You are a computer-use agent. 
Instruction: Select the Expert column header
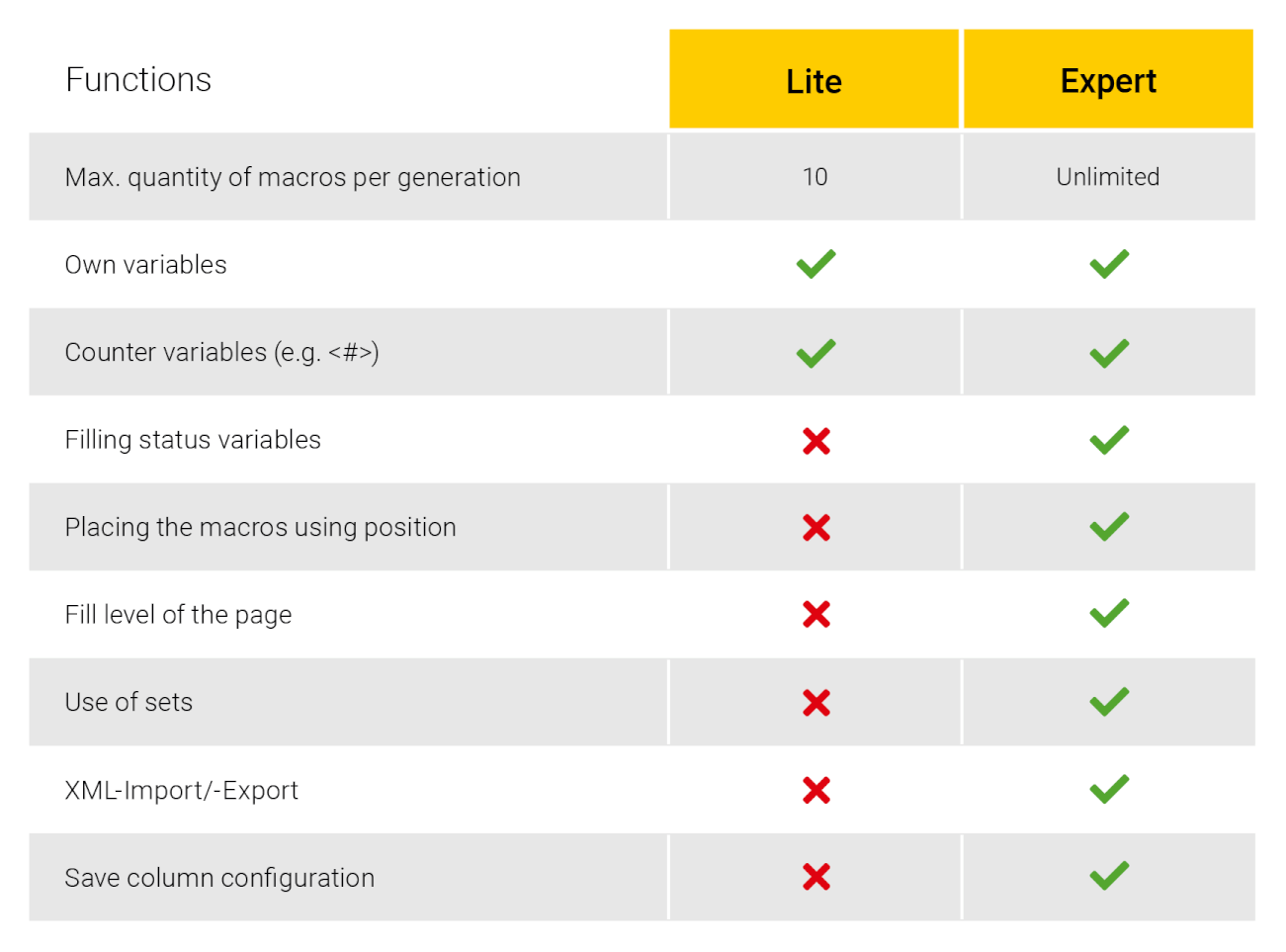pyautogui.click(x=1108, y=80)
